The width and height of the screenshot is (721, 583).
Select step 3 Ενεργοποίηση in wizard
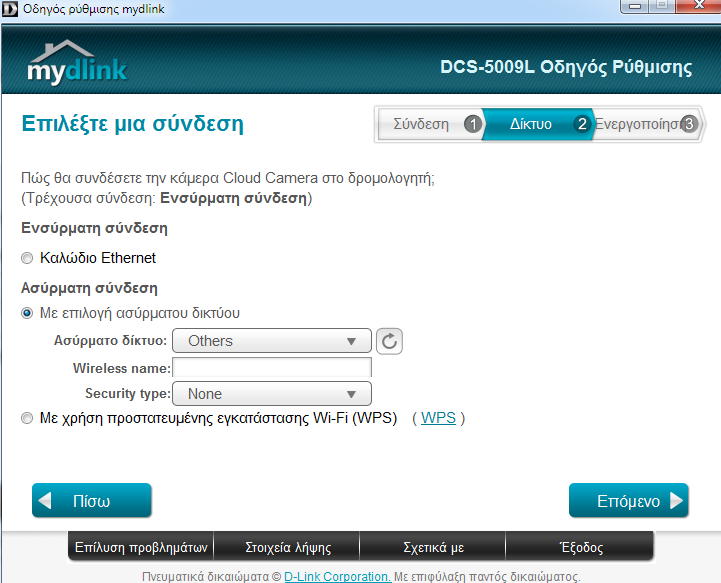click(x=647, y=124)
